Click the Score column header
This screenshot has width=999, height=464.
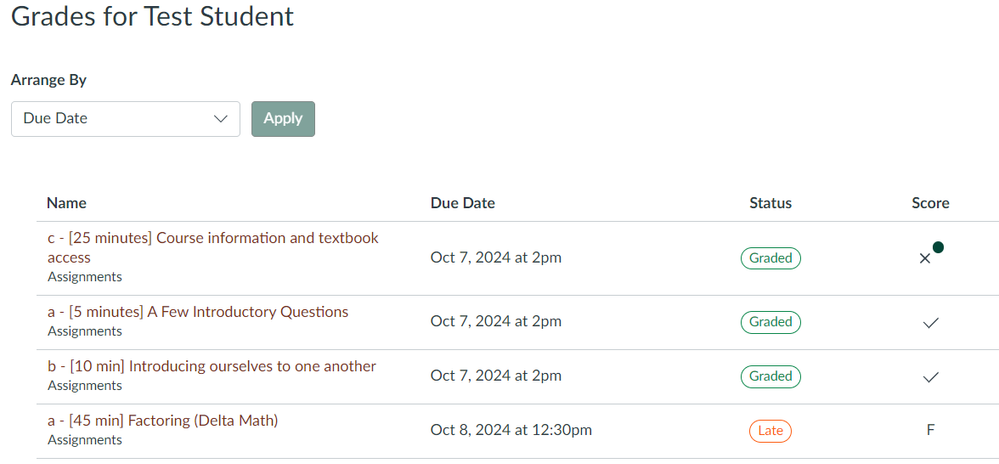931,203
